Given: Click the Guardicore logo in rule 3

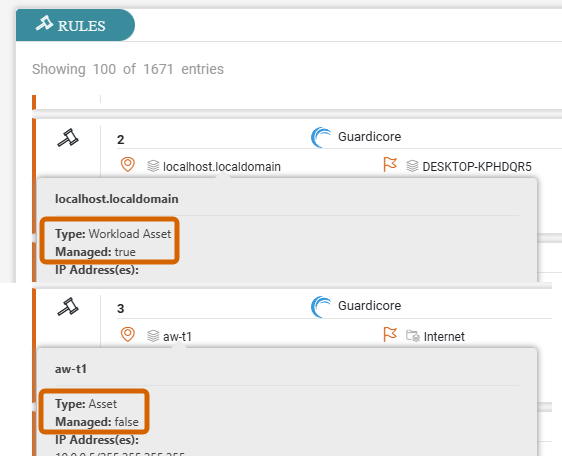Looking at the screenshot, I should point(321,307).
